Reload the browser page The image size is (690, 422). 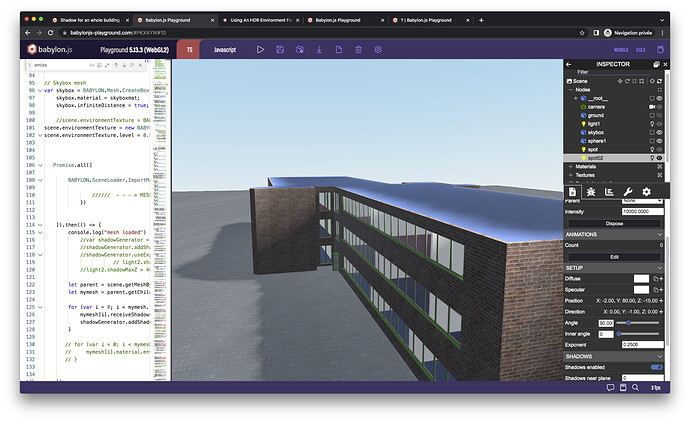pyautogui.click(x=51, y=33)
